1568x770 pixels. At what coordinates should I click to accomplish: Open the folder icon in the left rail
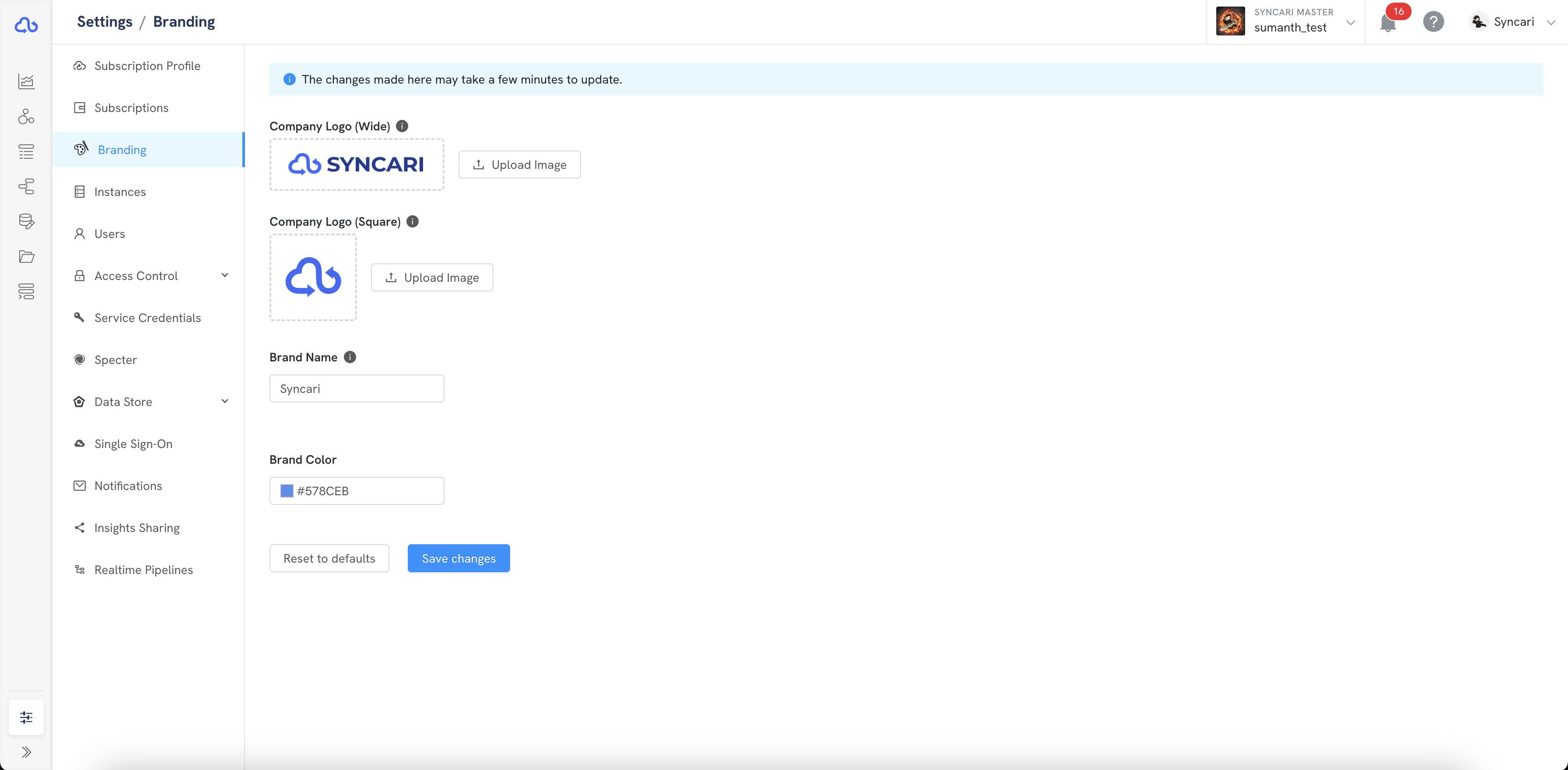(x=26, y=256)
